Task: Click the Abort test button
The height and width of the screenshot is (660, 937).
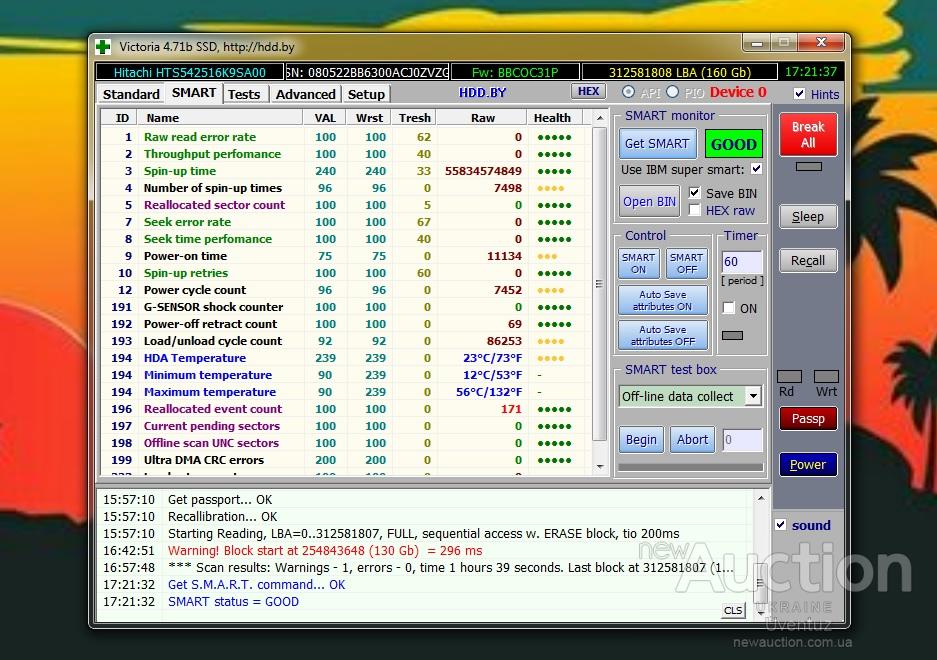Action: [693, 440]
